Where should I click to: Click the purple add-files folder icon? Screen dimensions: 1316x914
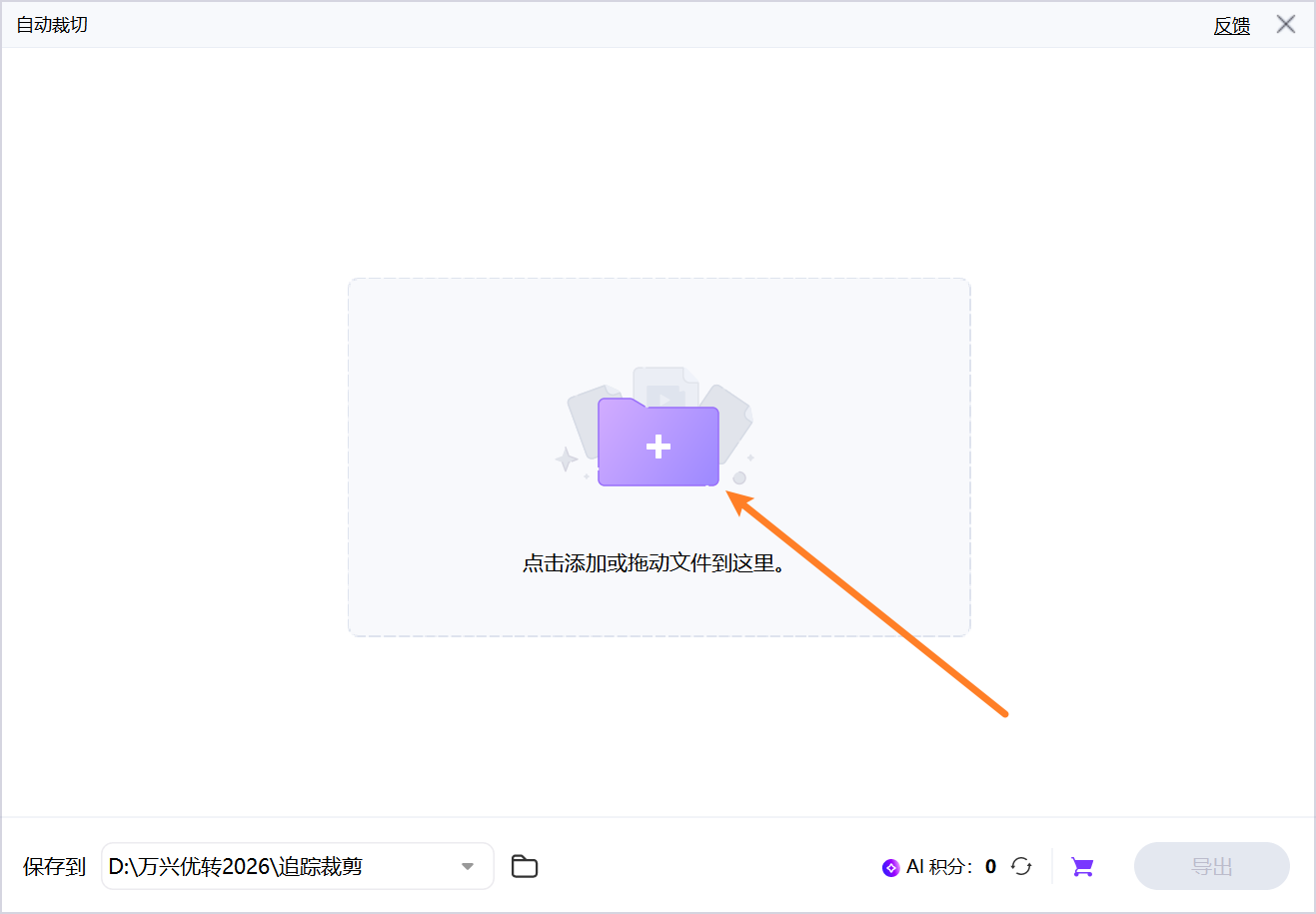658,445
